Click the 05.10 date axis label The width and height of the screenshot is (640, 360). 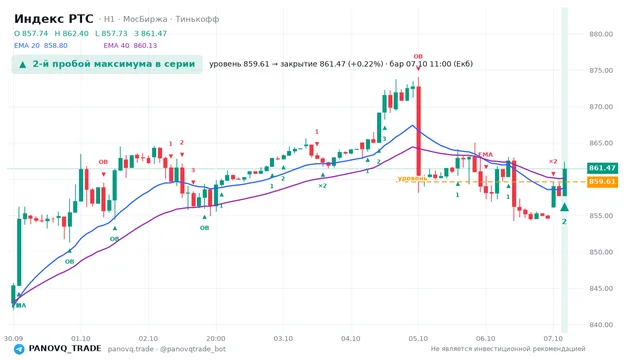pyautogui.click(x=418, y=338)
